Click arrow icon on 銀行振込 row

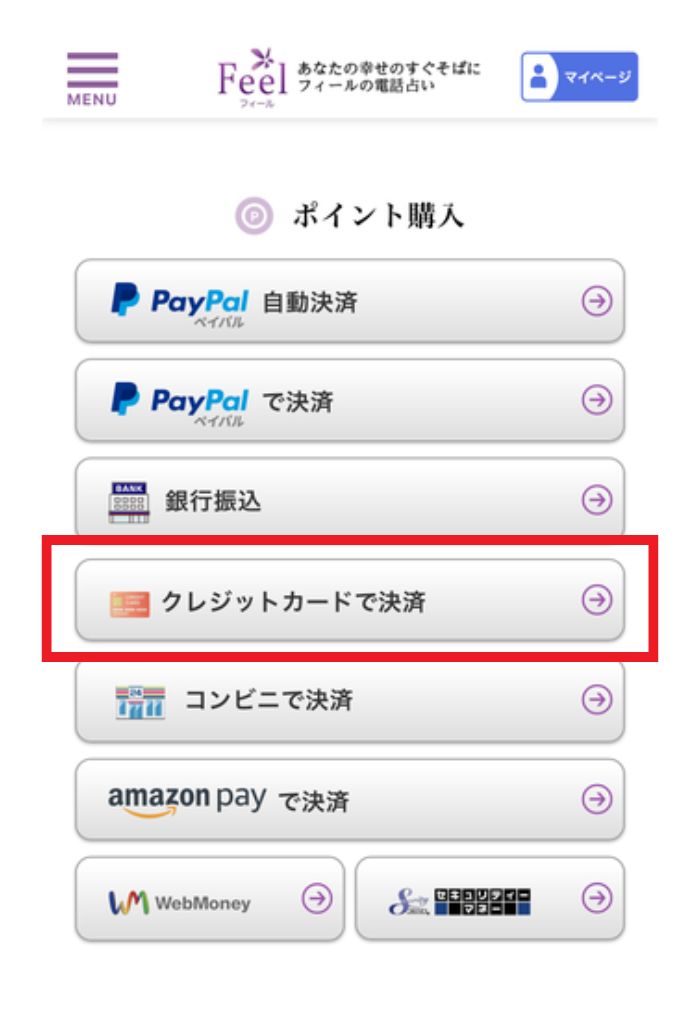point(597,500)
